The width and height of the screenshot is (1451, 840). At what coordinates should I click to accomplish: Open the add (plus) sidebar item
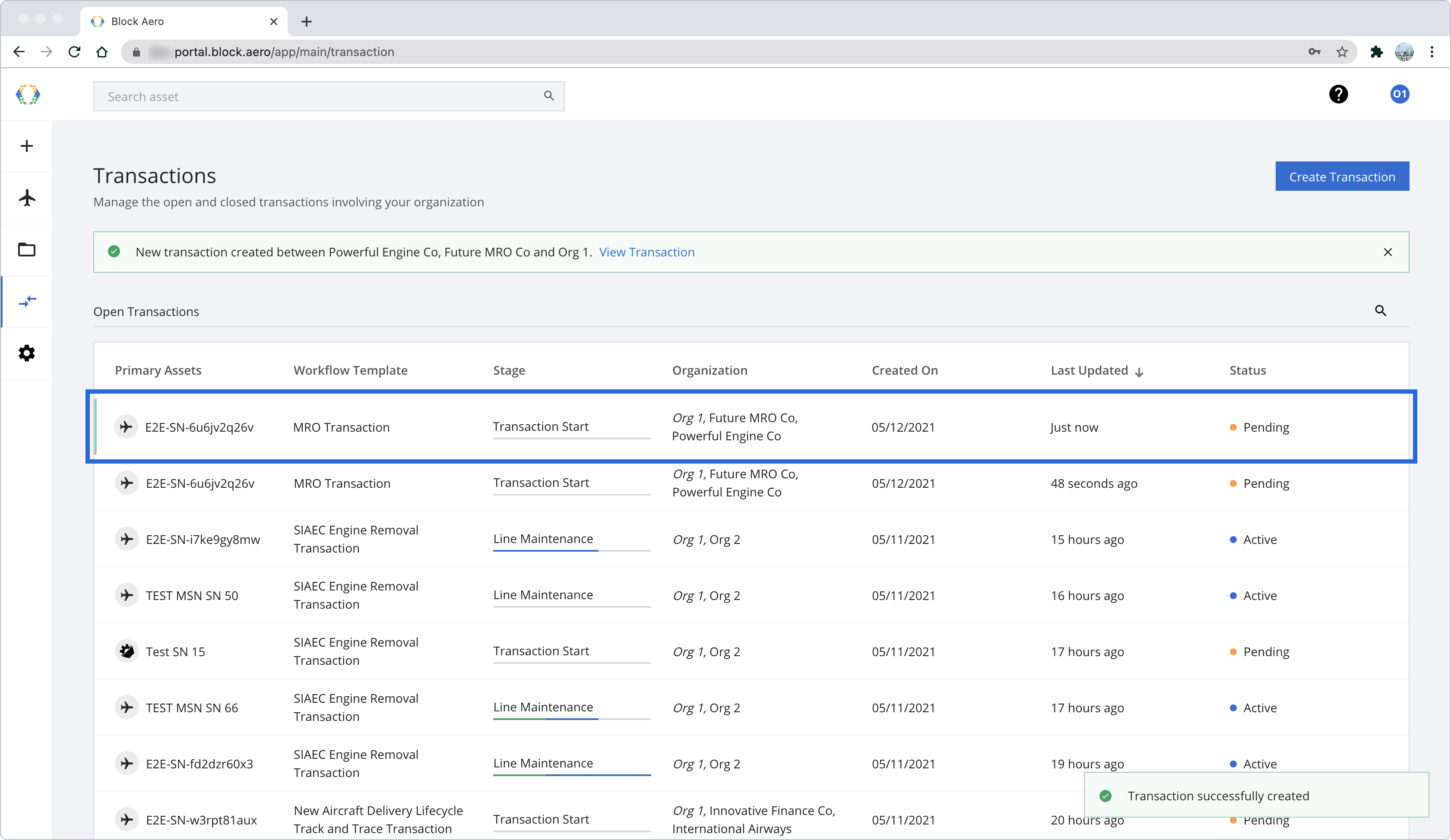pyautogui.click(x=26, y=146)
